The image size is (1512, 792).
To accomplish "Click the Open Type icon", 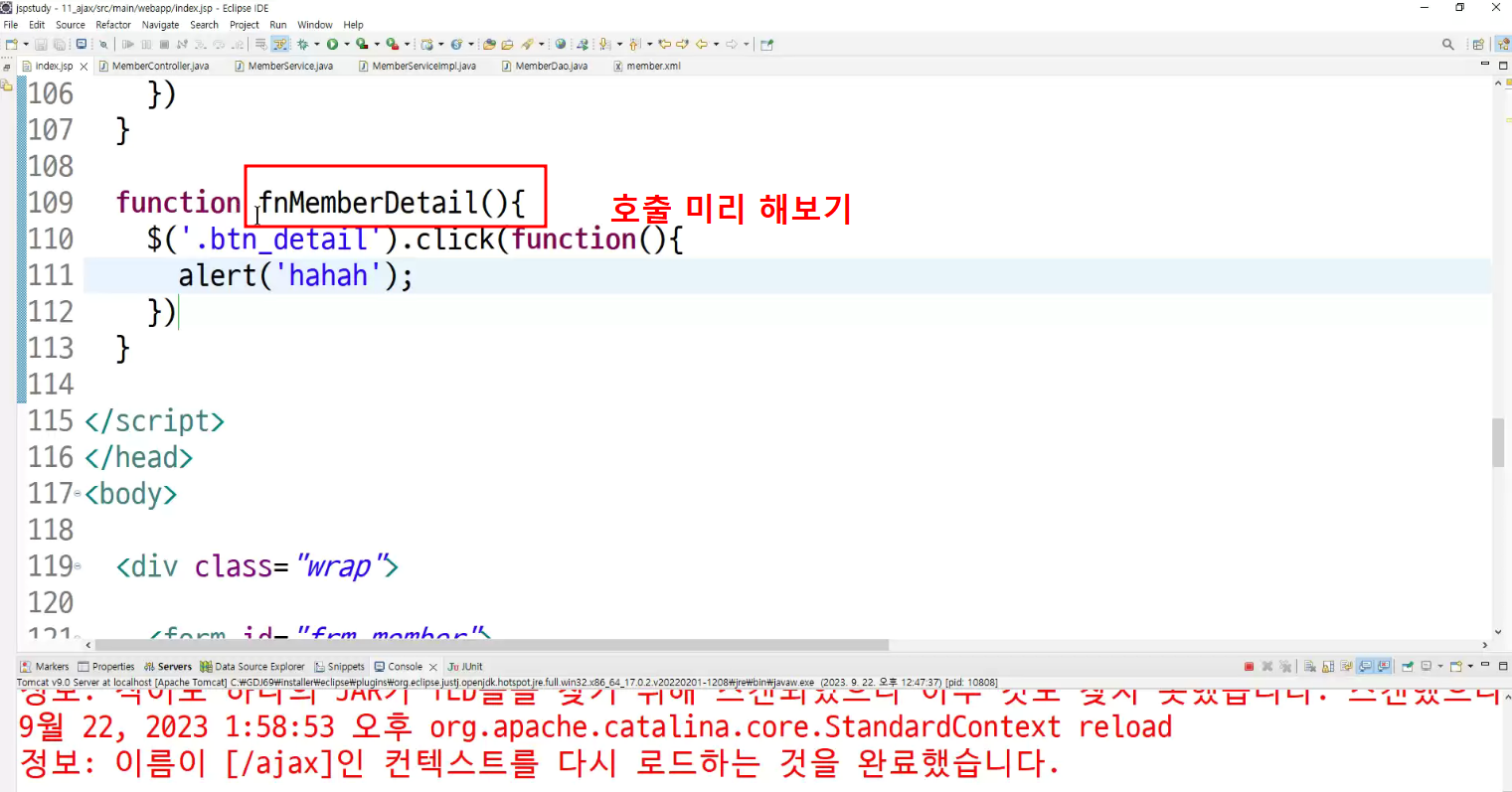I will pyautogui.click(x=488, y=44).
